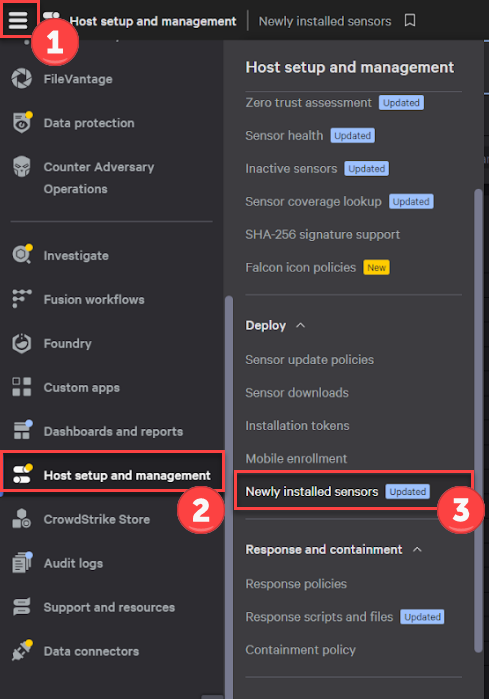489x699 pixels.
Task: Click the FileVantage icon
Action: click(21, 79)
